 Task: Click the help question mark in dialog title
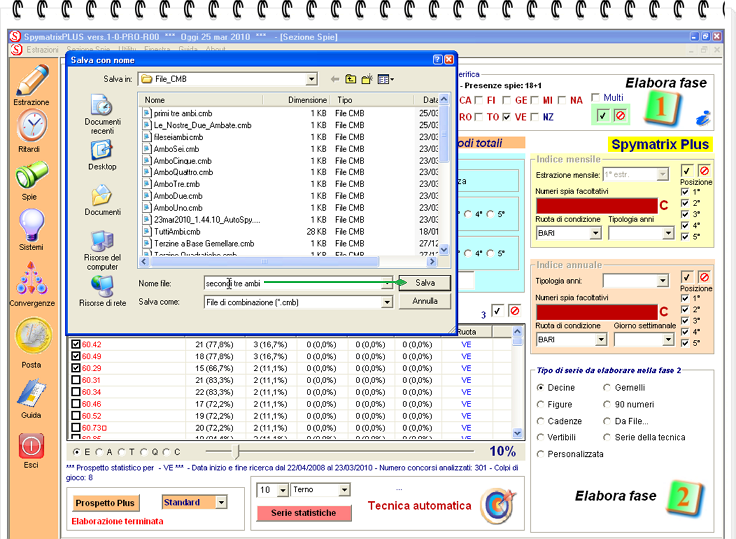[x=437, y=60]
